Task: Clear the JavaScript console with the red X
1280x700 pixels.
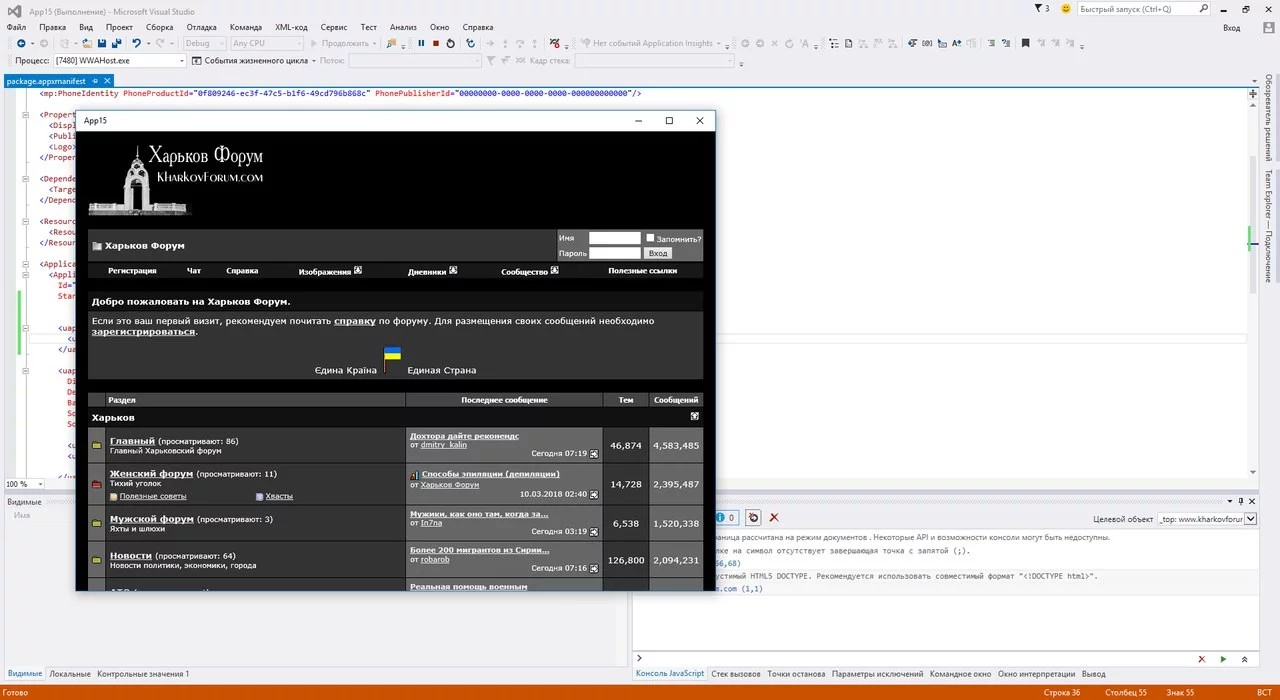Action: [x=774, y=517]
